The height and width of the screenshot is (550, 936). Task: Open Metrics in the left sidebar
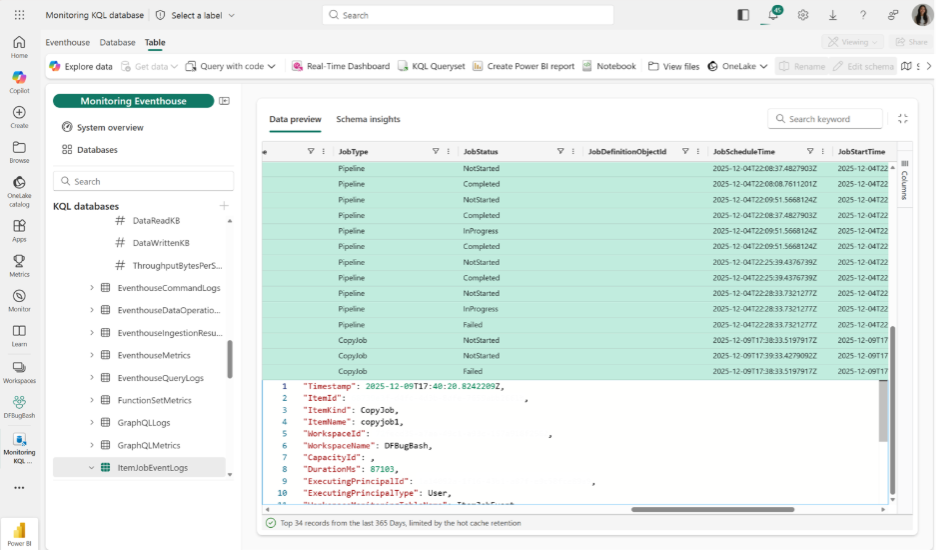[x=19, y=266]
